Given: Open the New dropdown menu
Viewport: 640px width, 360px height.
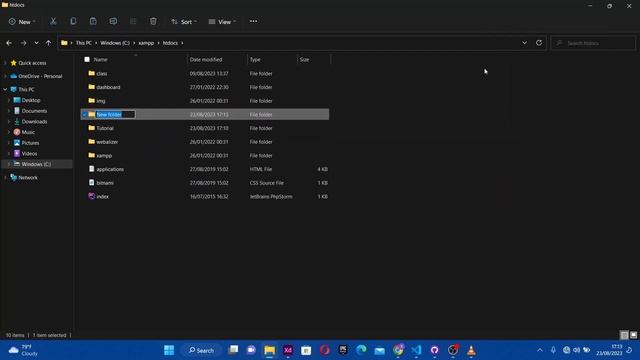Looking at the screenshot, I should (22, 22).
